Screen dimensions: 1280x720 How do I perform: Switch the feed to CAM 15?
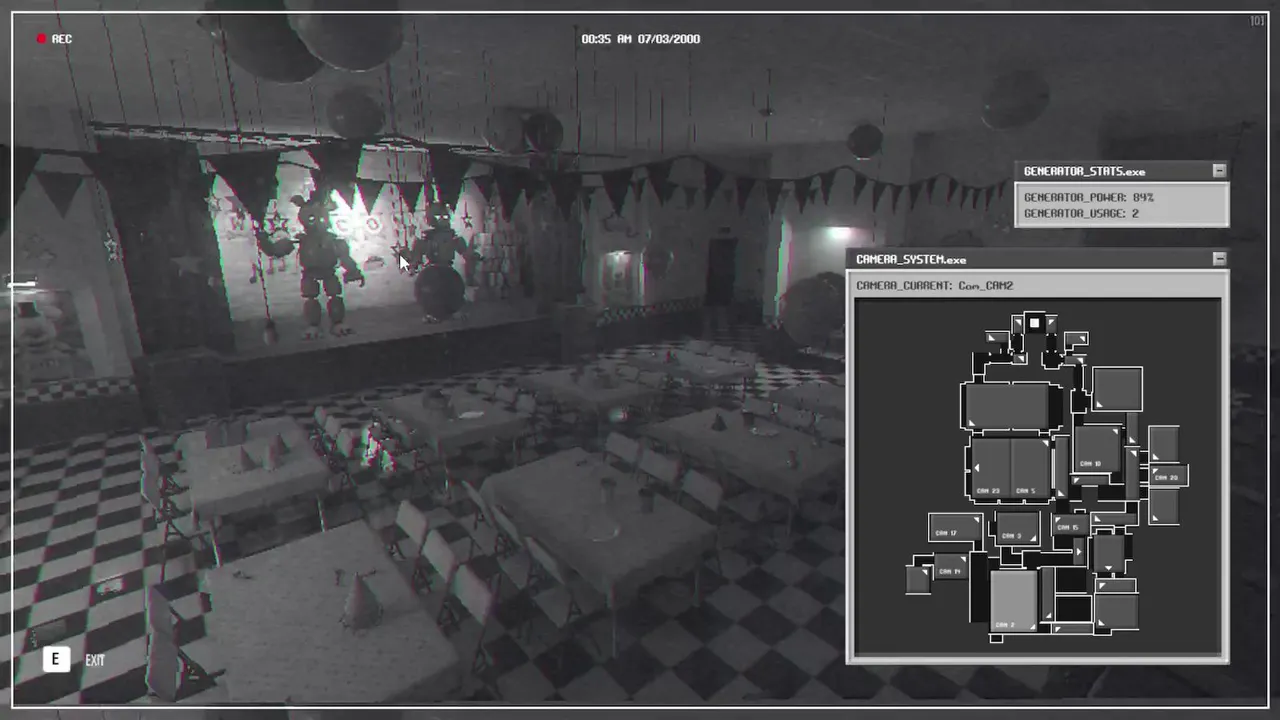[1070, 525]
